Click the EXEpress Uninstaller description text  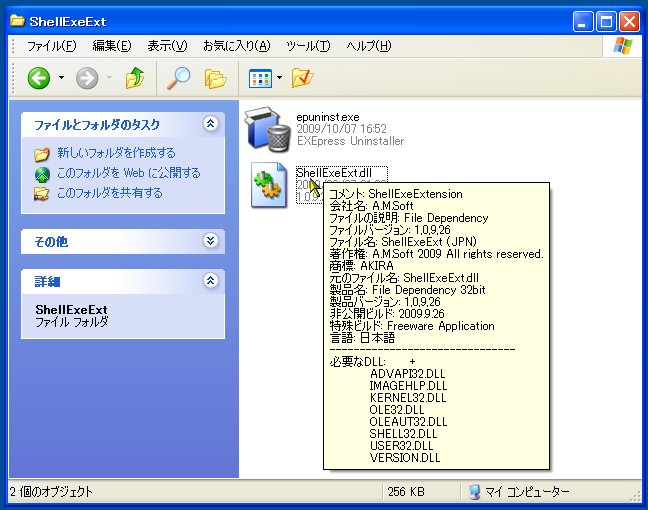[x=350, y=141]
